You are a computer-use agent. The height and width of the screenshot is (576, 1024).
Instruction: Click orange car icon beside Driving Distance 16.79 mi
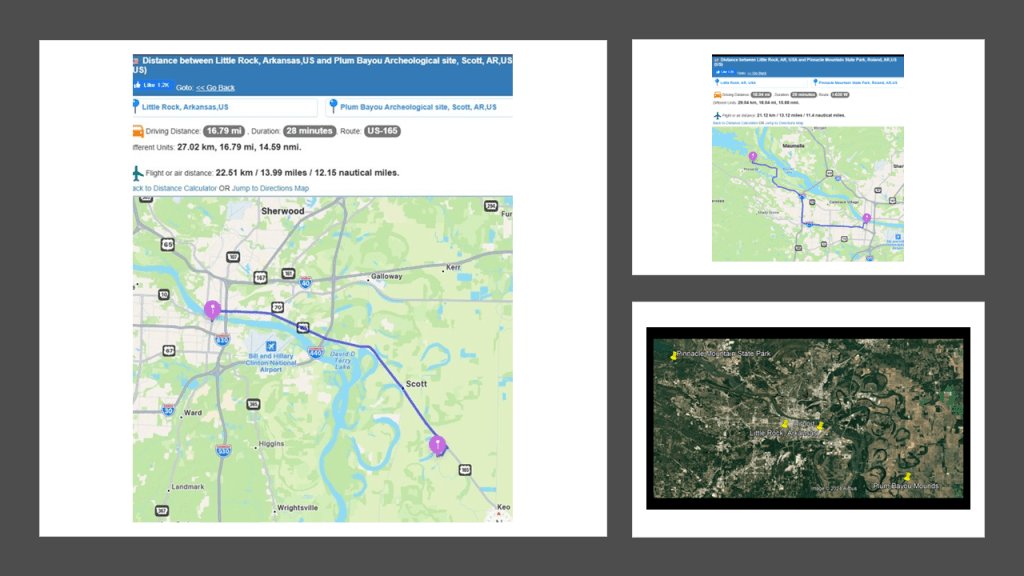[x=138, y=131]
